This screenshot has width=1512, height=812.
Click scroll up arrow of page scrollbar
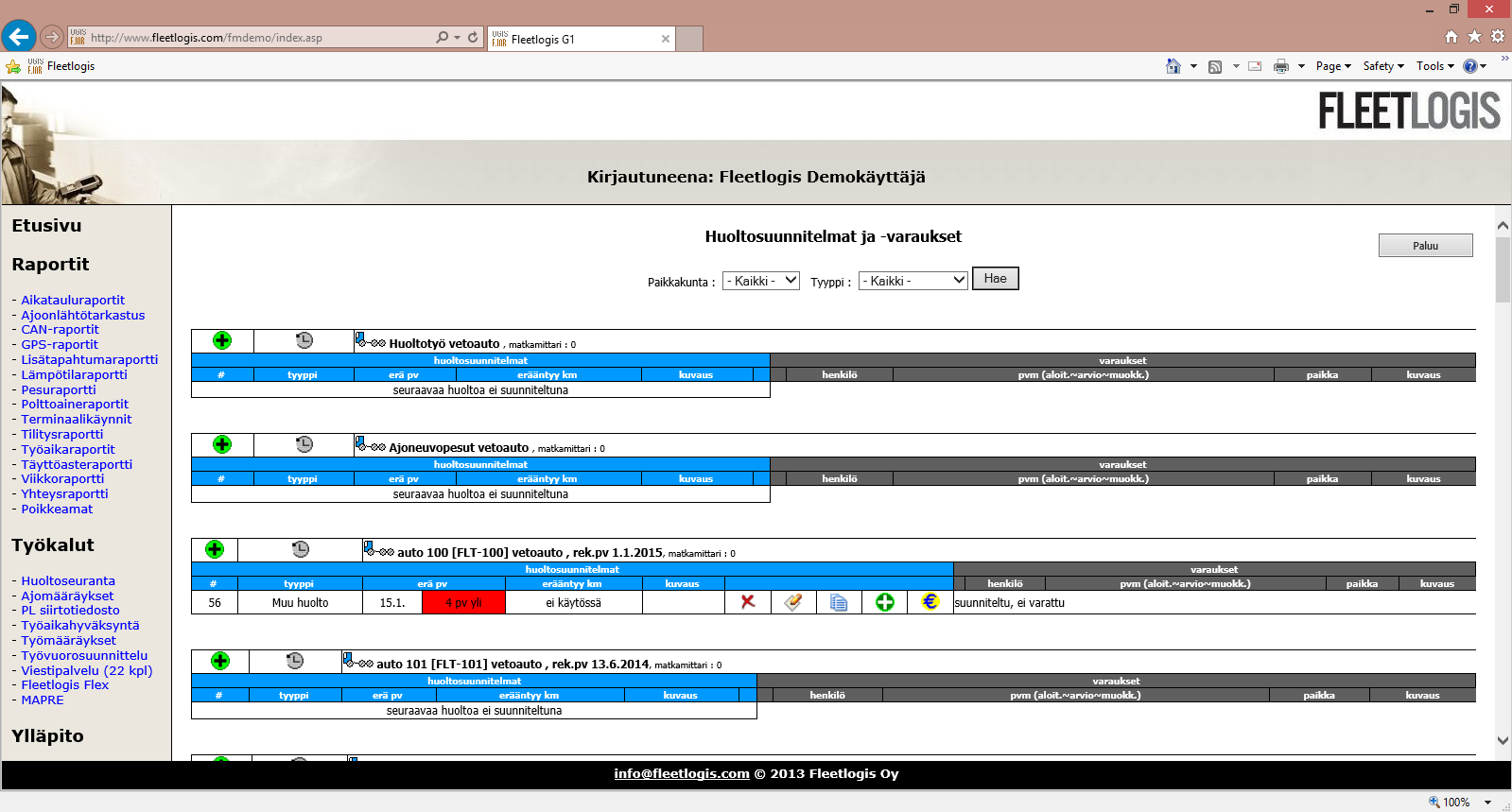(1503, 226)
